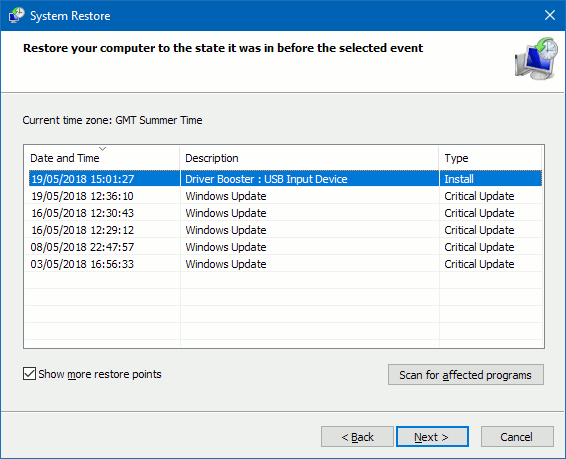Proceed with the Next button
566x459 pixels.
click(x=432, y=437)
